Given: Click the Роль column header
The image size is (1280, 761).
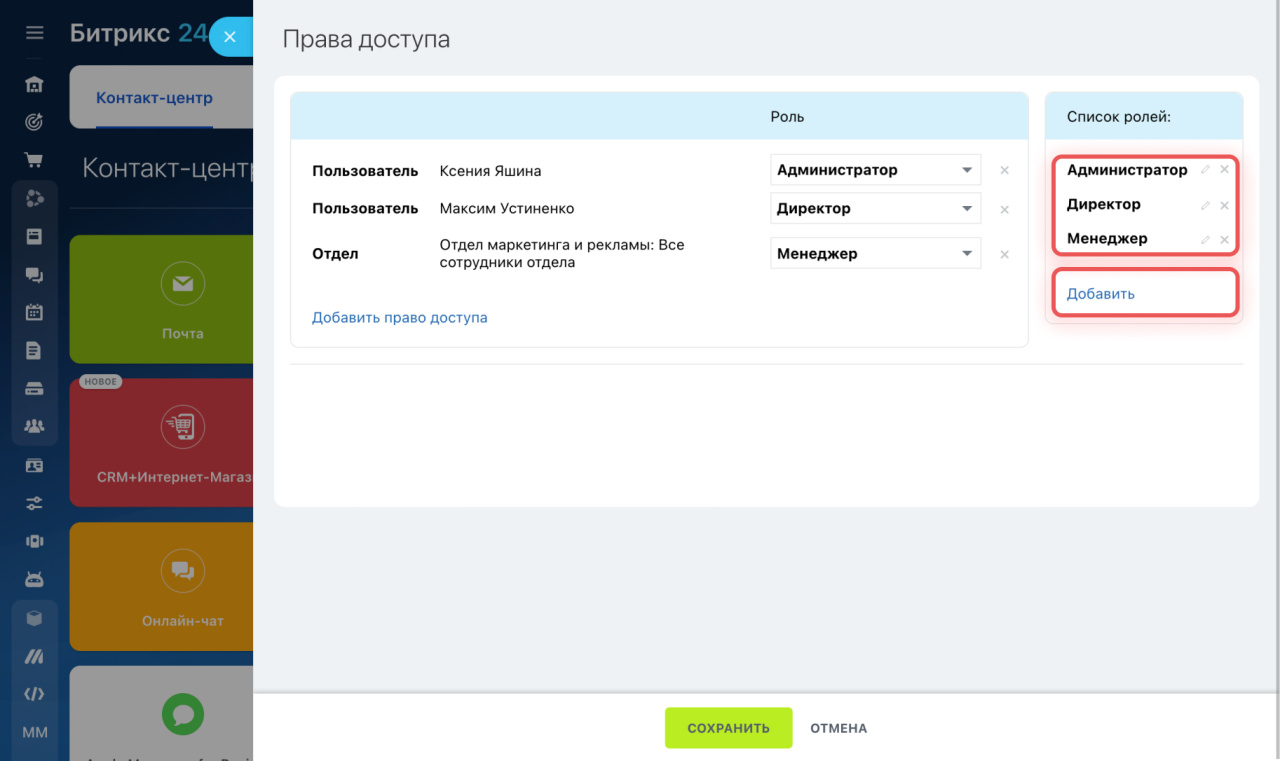Looking at the screenshot, I should pos(787,117).
